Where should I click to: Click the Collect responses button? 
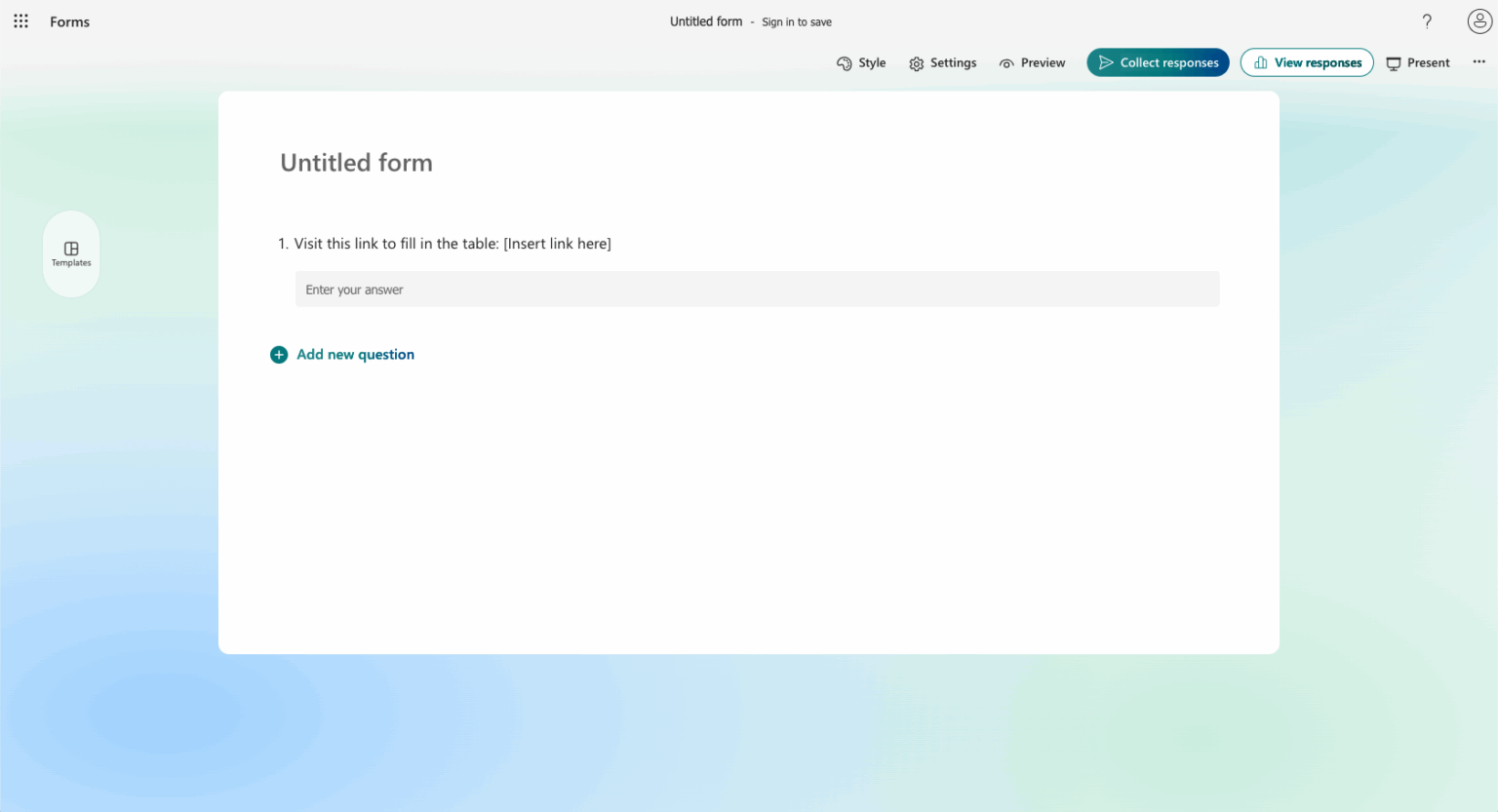(1158, 61)
